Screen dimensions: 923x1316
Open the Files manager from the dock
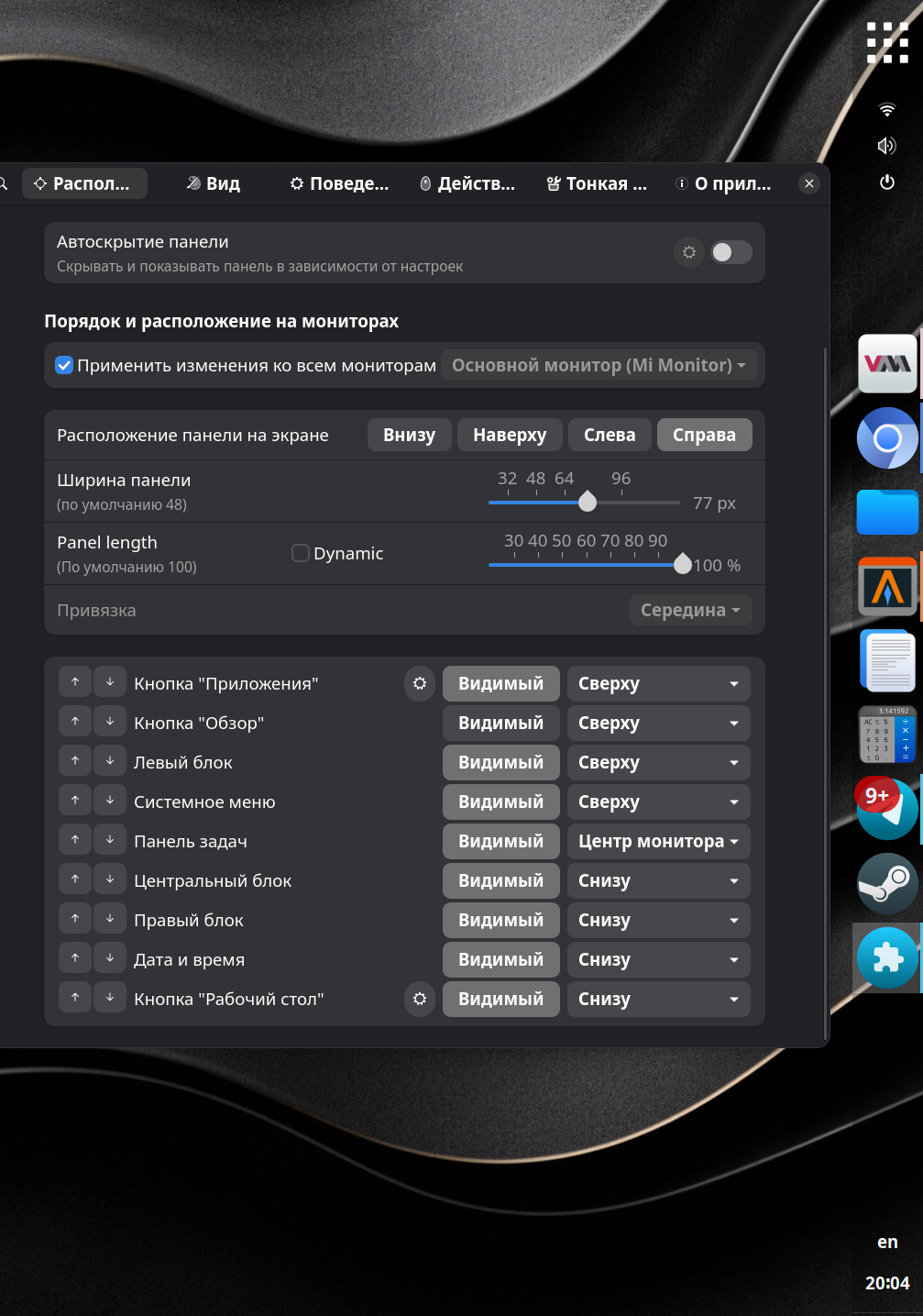(x=887, y=512)
